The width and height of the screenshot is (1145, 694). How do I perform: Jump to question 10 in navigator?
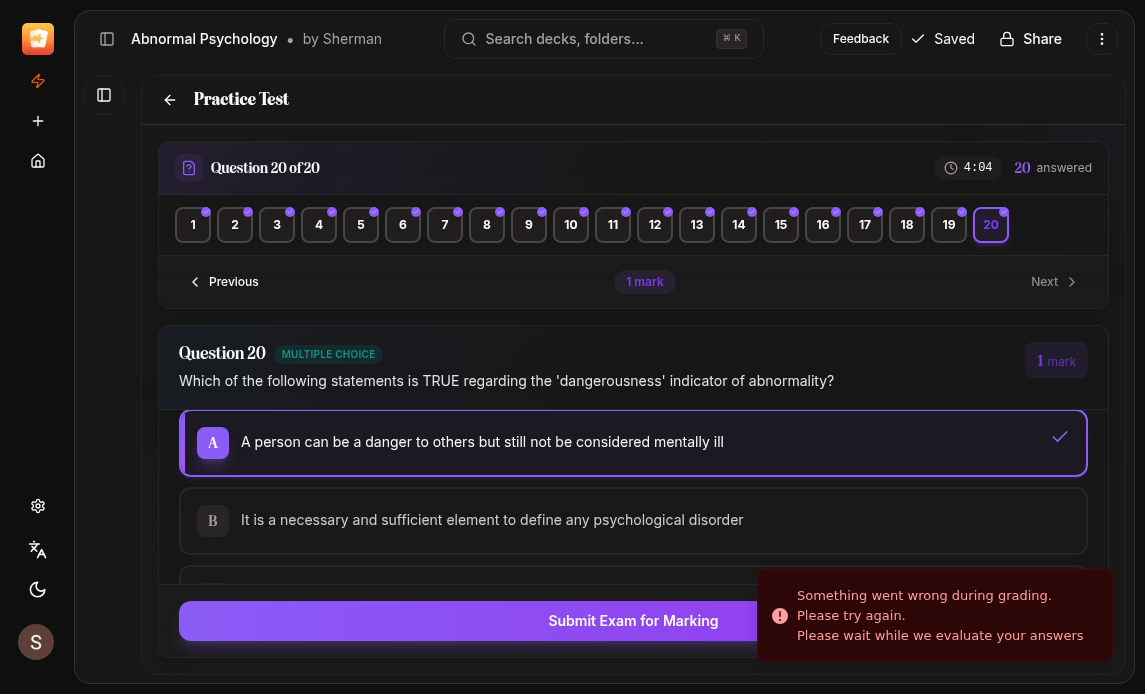click(571, 225)
